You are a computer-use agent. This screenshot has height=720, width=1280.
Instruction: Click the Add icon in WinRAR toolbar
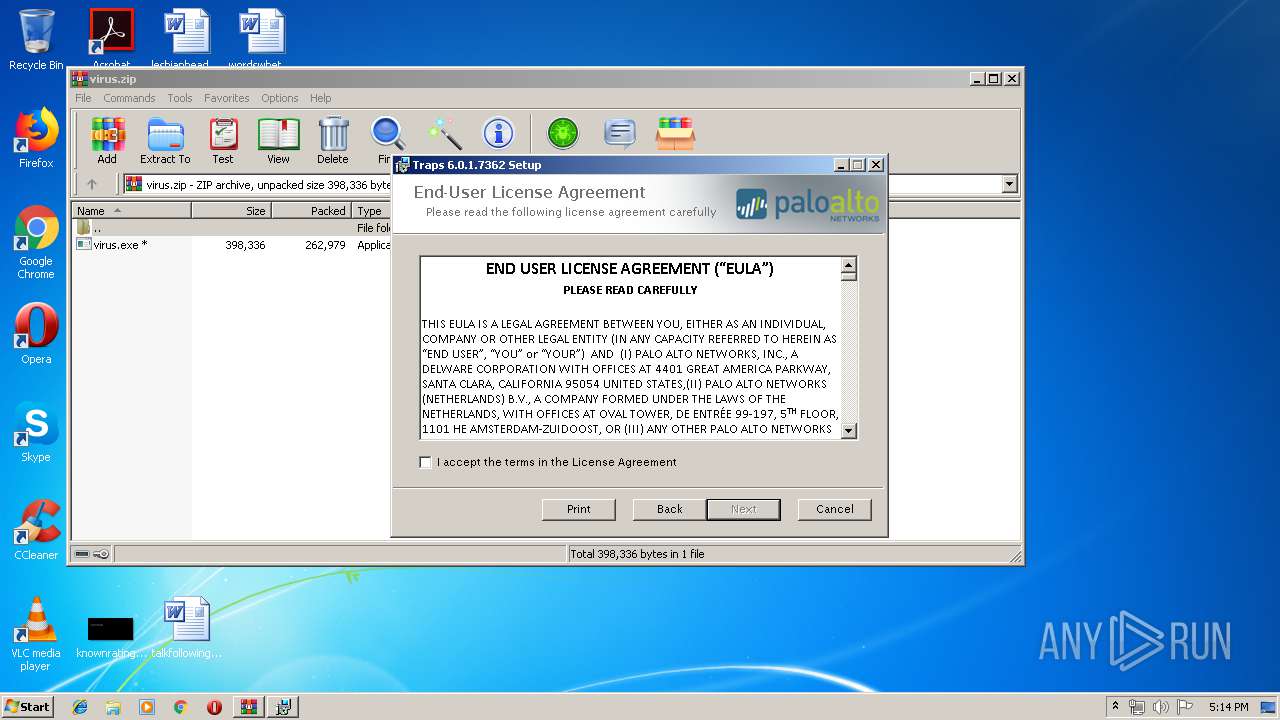pyautogui.click(x=107, y=140)
